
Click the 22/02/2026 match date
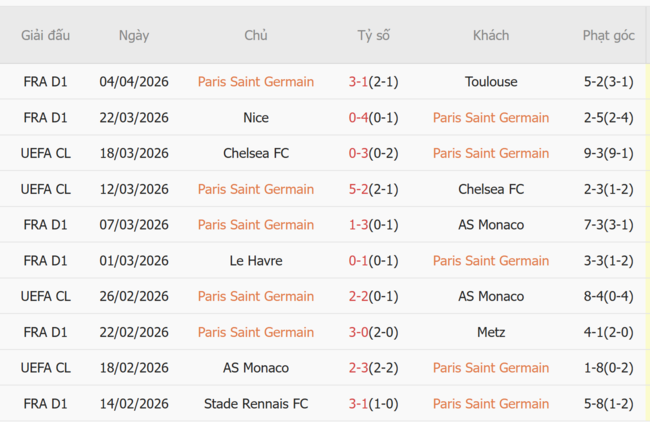point(134,332)
